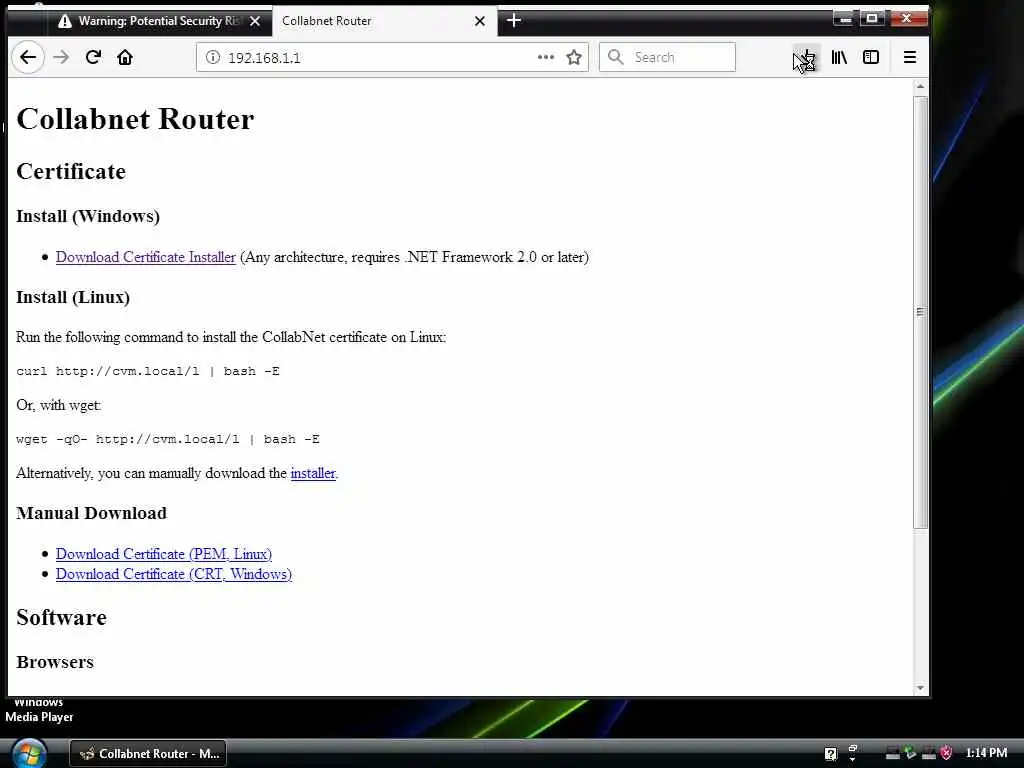Click into the Search box
Image resolution: width=1024 pixels, height=768 pixels.
667,57
